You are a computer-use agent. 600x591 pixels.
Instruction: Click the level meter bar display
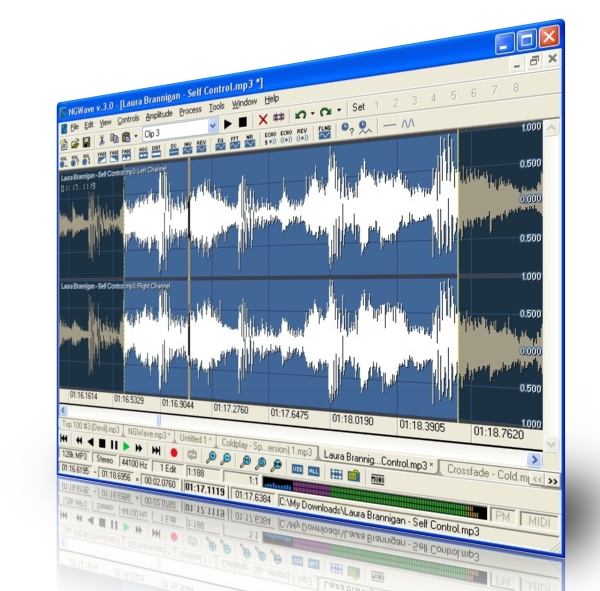tap(375, 499)
